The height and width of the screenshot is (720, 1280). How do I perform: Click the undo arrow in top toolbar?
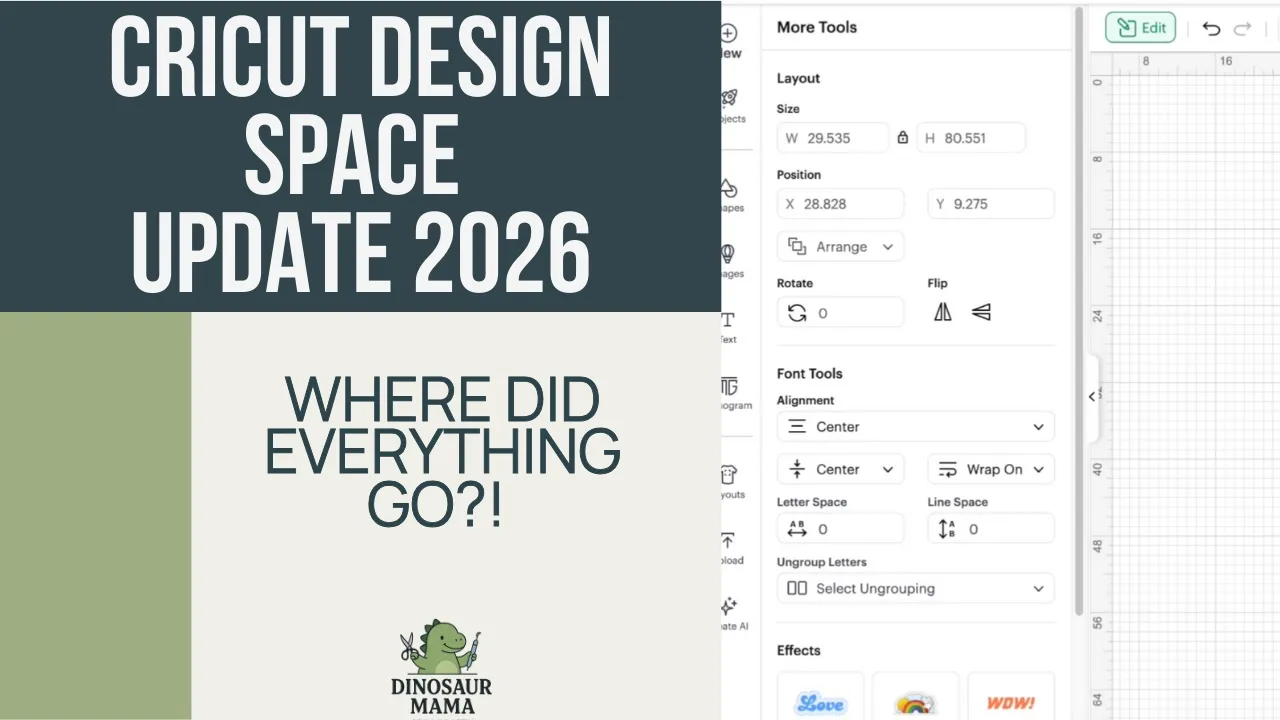(x=1211, y=28)
